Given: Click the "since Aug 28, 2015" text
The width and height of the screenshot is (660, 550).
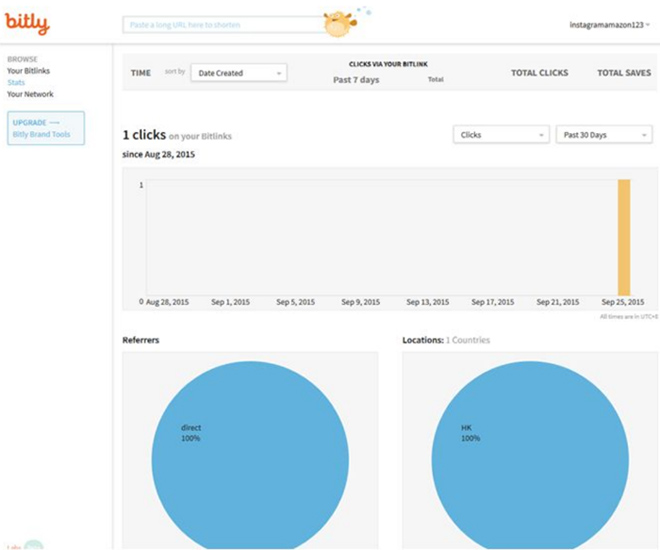Looking at the screenshot, I should point(159,154).
